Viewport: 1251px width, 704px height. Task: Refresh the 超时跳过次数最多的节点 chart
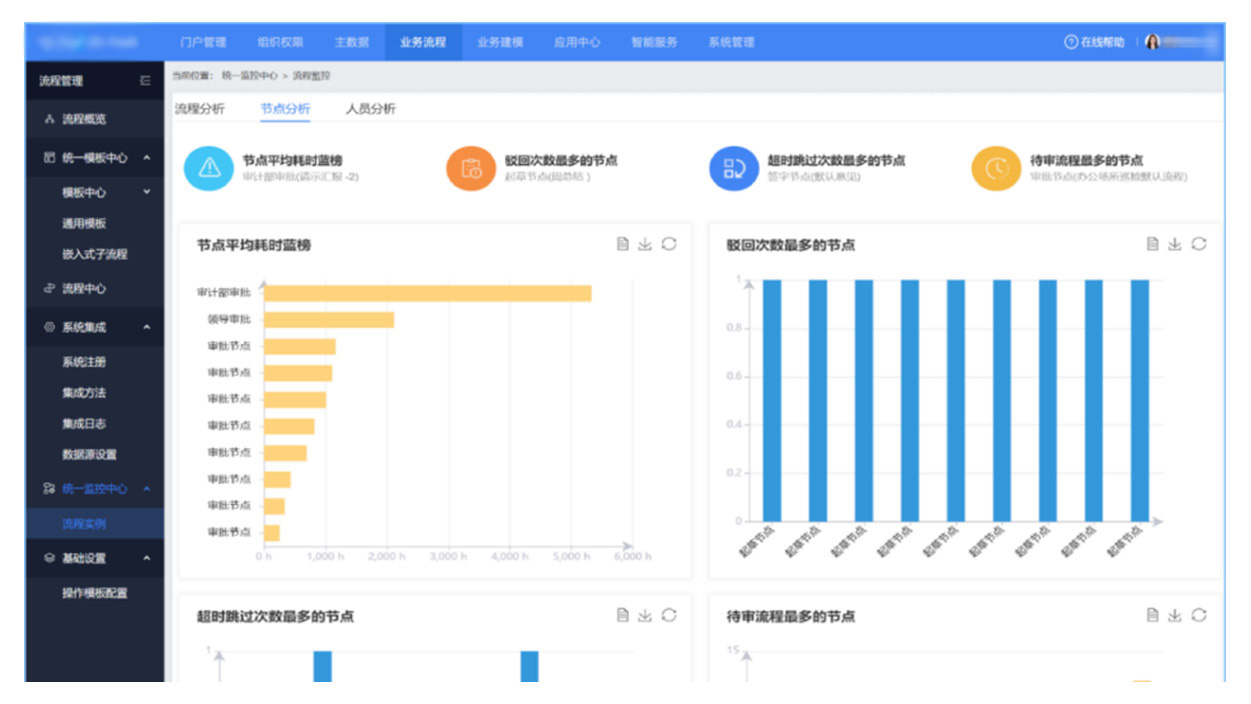pos(669,616)
